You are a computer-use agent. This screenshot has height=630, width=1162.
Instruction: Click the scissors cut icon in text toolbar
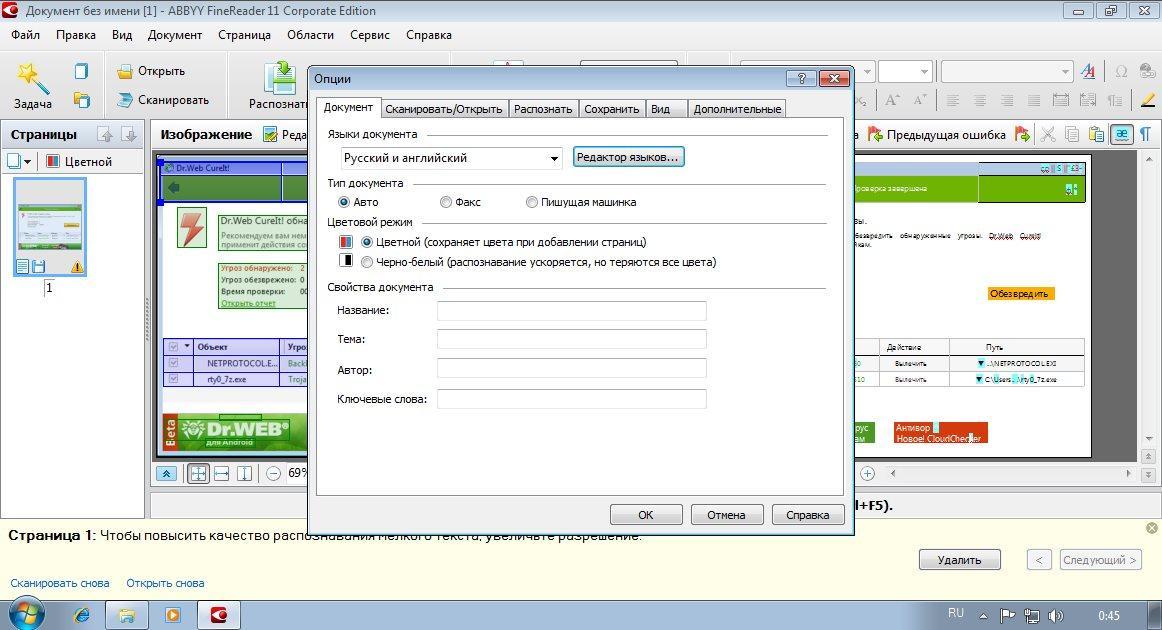tap(1047, 134)
